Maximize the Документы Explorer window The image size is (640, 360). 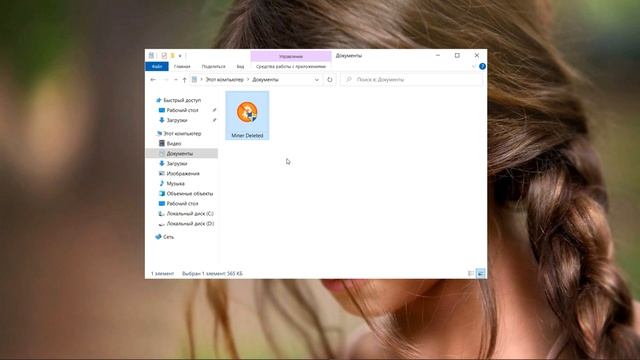[457, 56]
